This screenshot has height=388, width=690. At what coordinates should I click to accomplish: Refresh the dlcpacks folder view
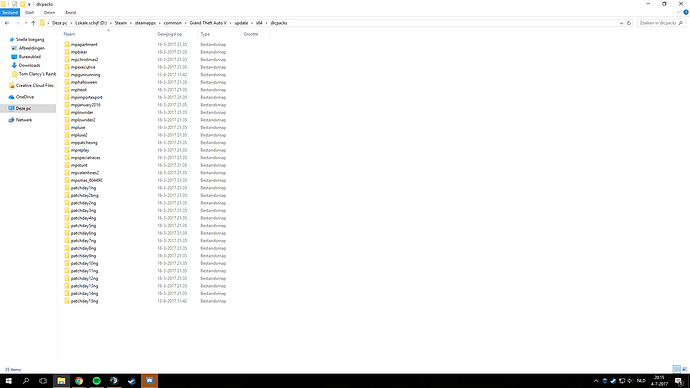tap(629, 23)
